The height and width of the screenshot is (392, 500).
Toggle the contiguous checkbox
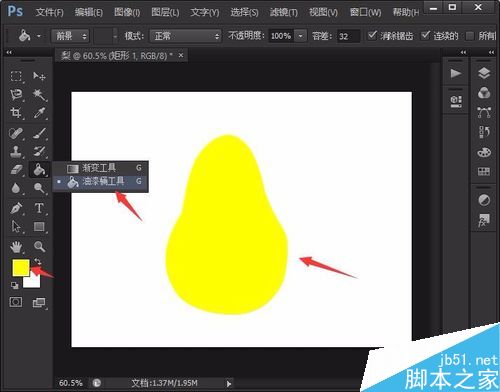[425, 35]
